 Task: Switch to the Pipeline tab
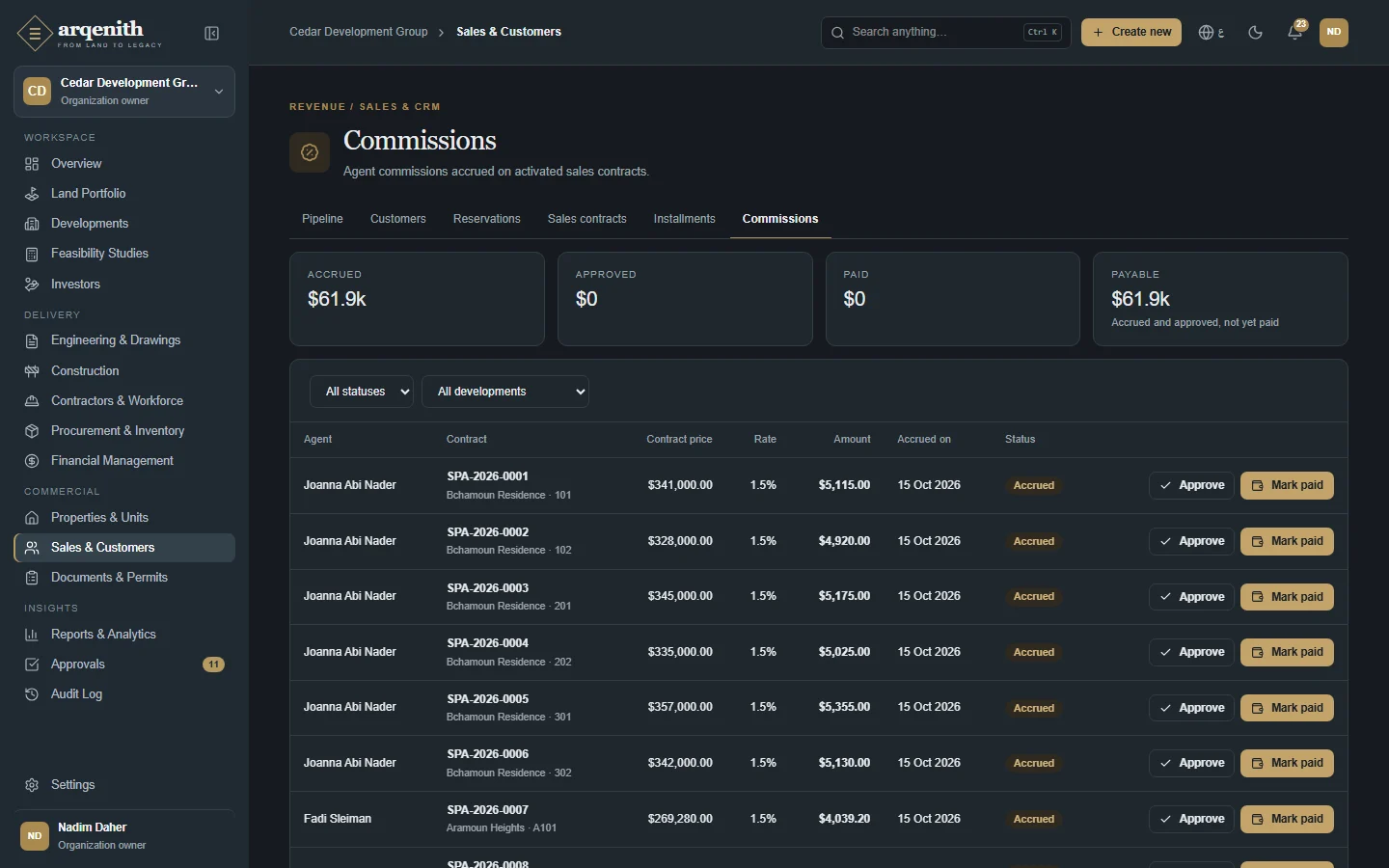pyautogui.click(x=322, y=219)
